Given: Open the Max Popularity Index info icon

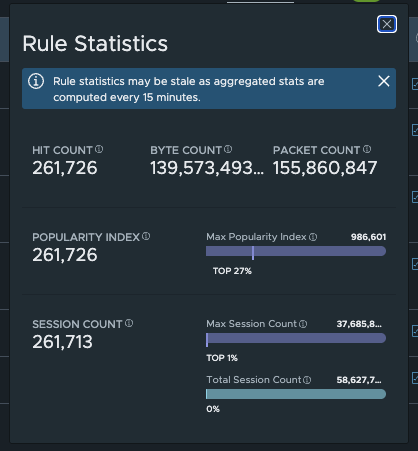Looking at the screenshot, I should pos(313,237).
